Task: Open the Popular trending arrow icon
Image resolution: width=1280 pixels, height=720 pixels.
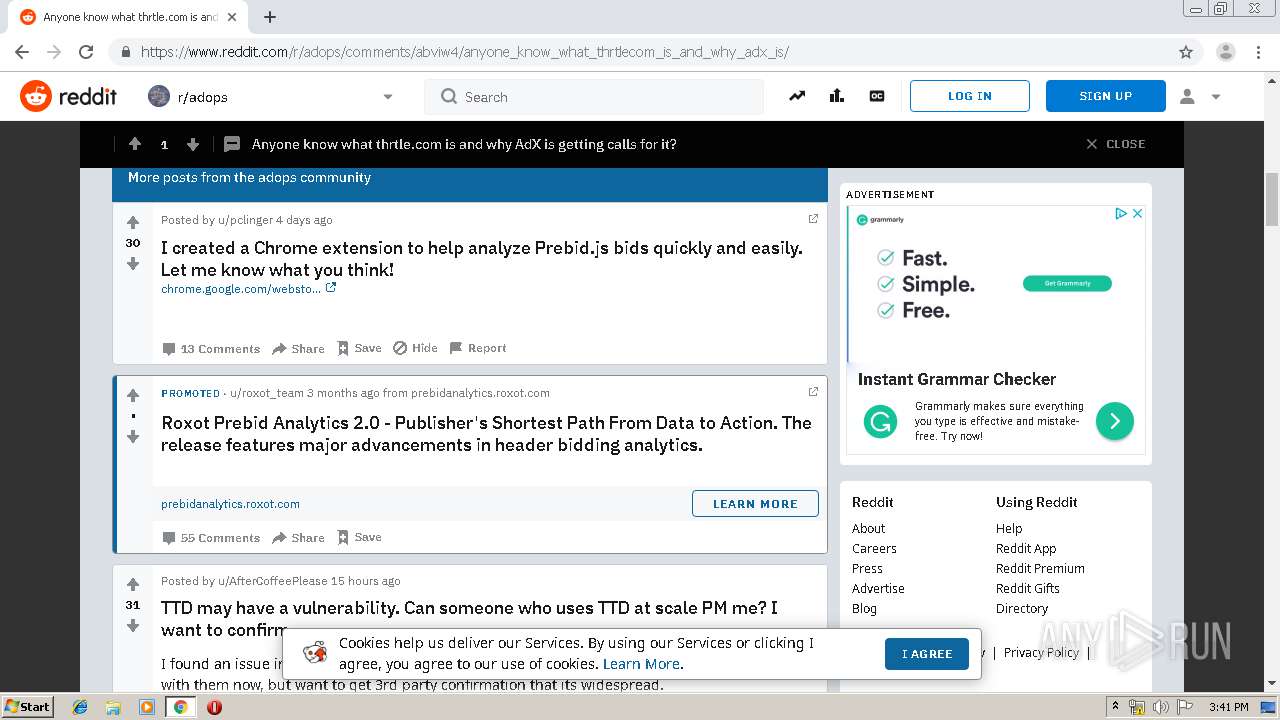Action: pos(797,96)
